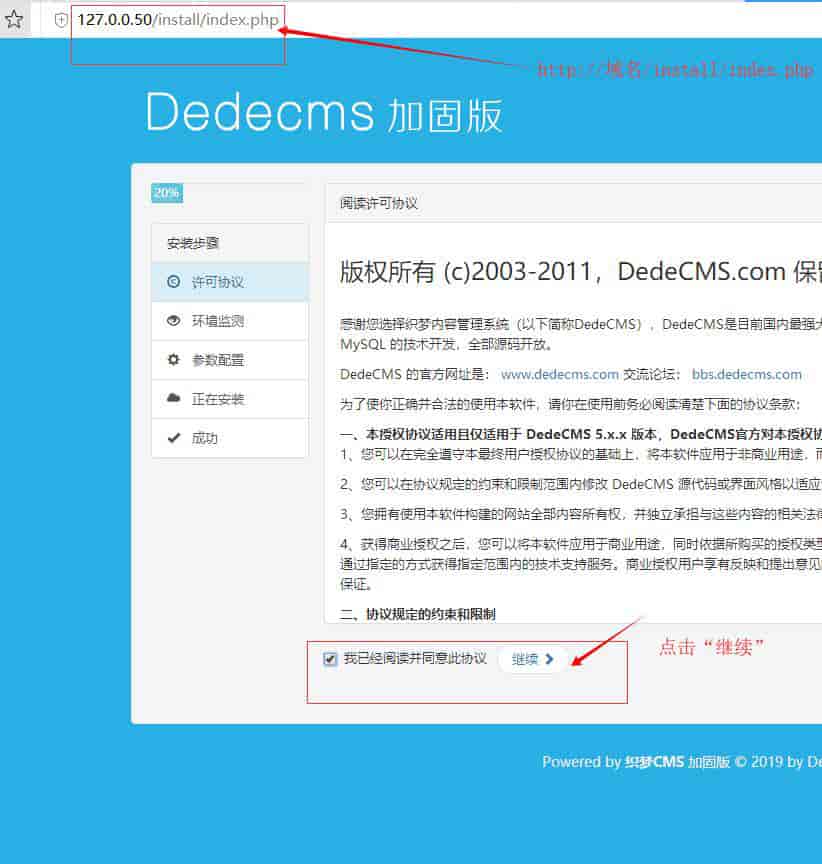822x864 pixels.
Task: Select the checkmark icon beside 成功
Action: [x=173, y=437]
